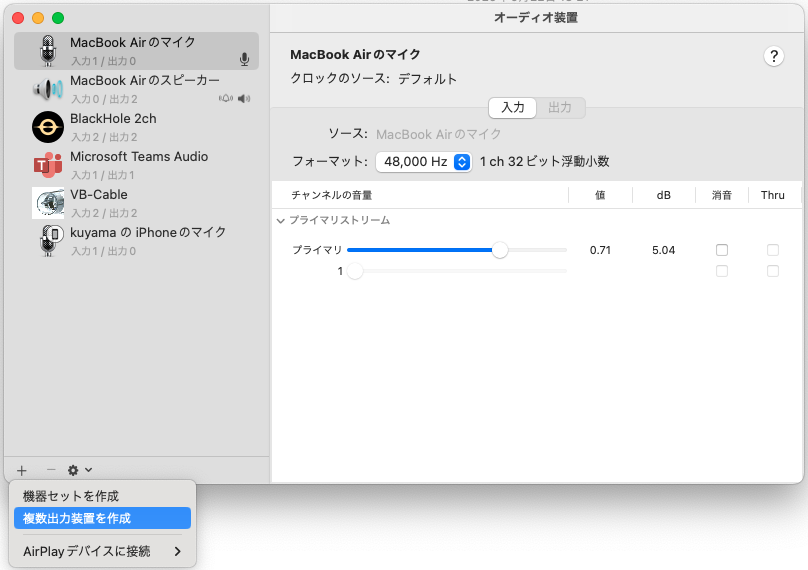Select VB-Cable in the device list
808x570 pixels.
[137, 203]
